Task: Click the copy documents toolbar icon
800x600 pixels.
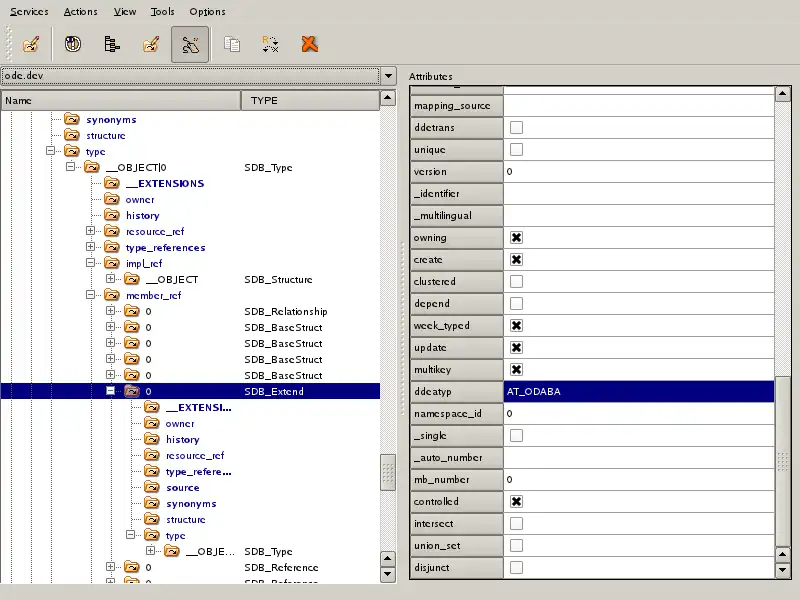Action: point(232,44)
